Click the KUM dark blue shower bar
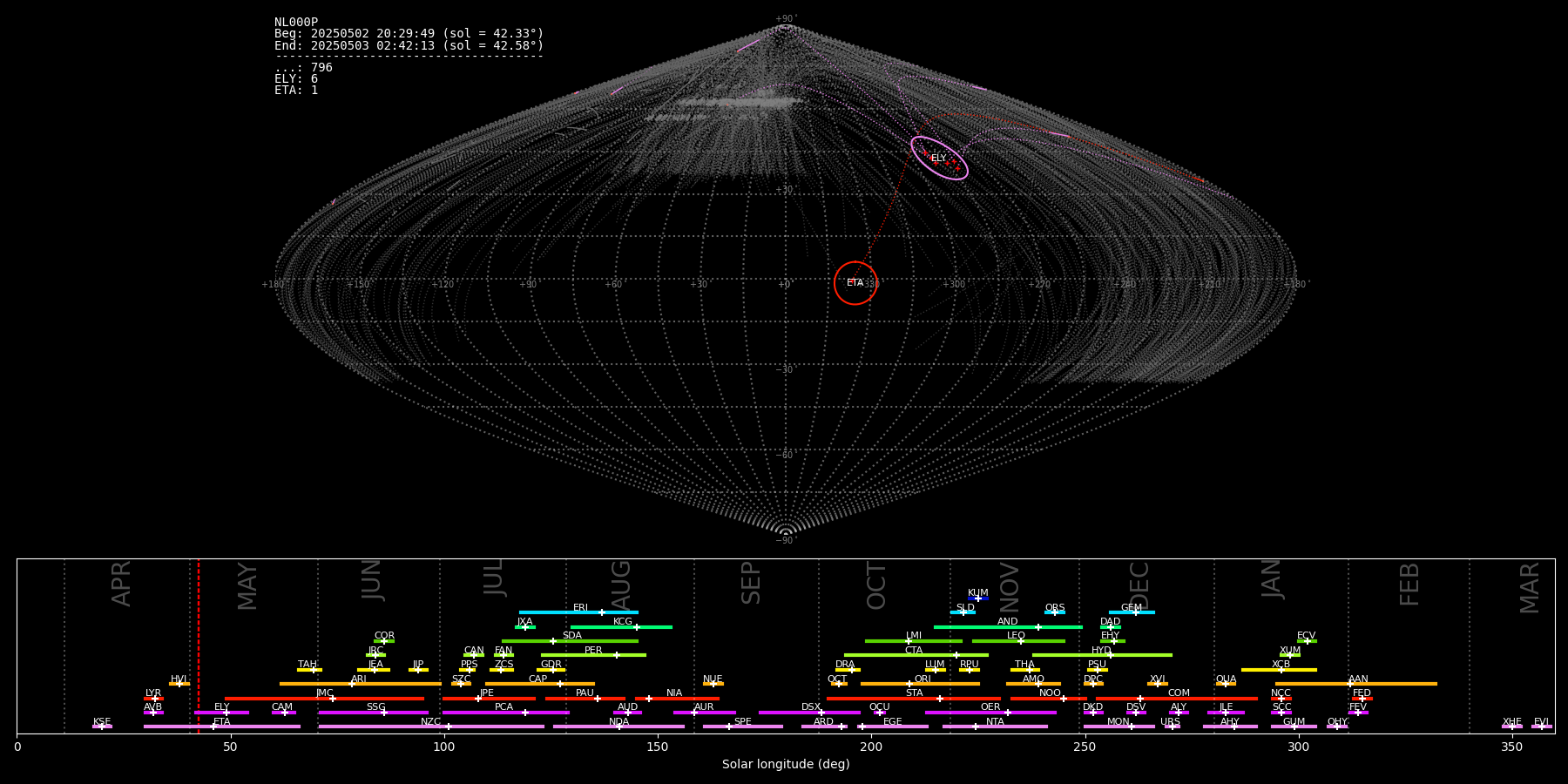1568x784 pixels. point(978,598)
